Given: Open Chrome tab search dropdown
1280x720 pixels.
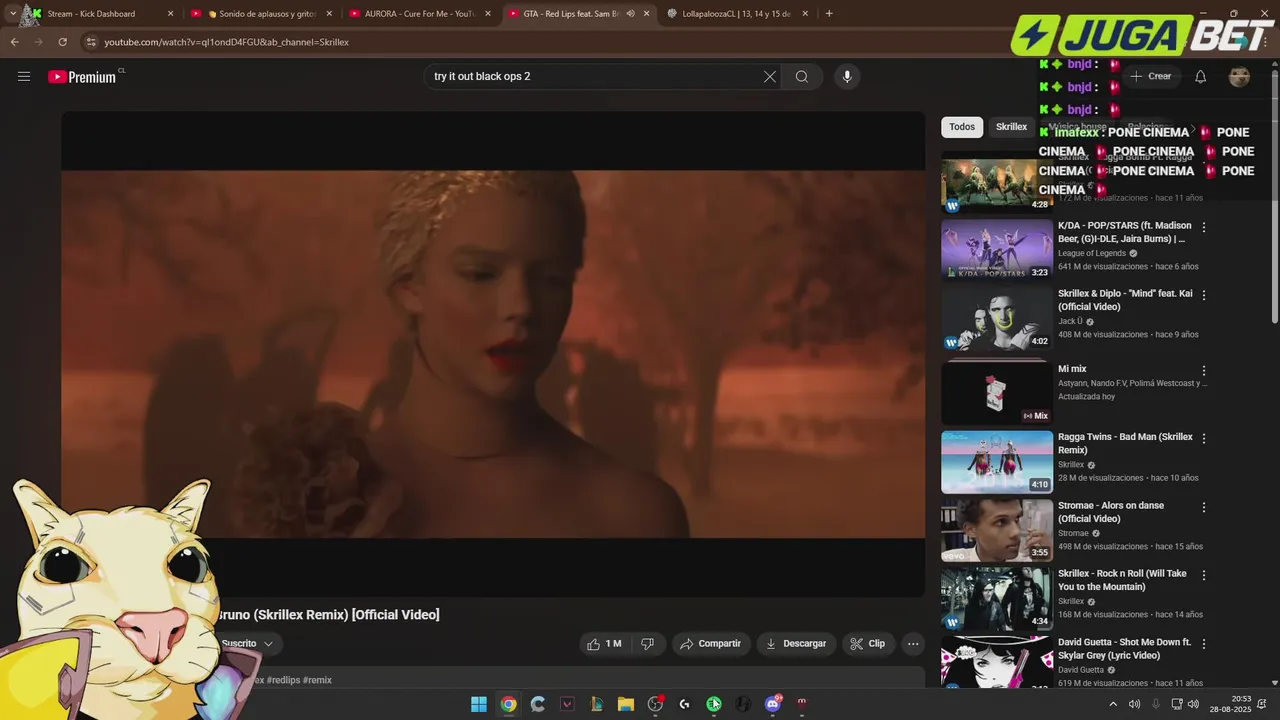Looking at the screenshot, I should pos(13,14).
